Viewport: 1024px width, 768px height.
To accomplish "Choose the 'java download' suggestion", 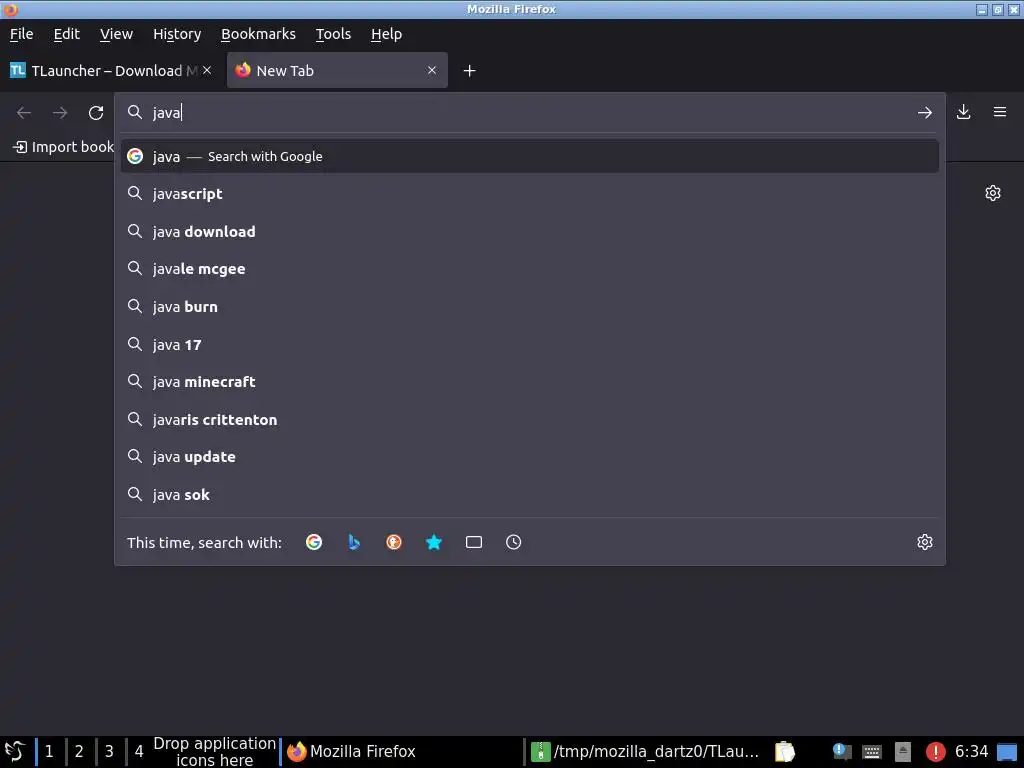I will (x=530, y=232).
